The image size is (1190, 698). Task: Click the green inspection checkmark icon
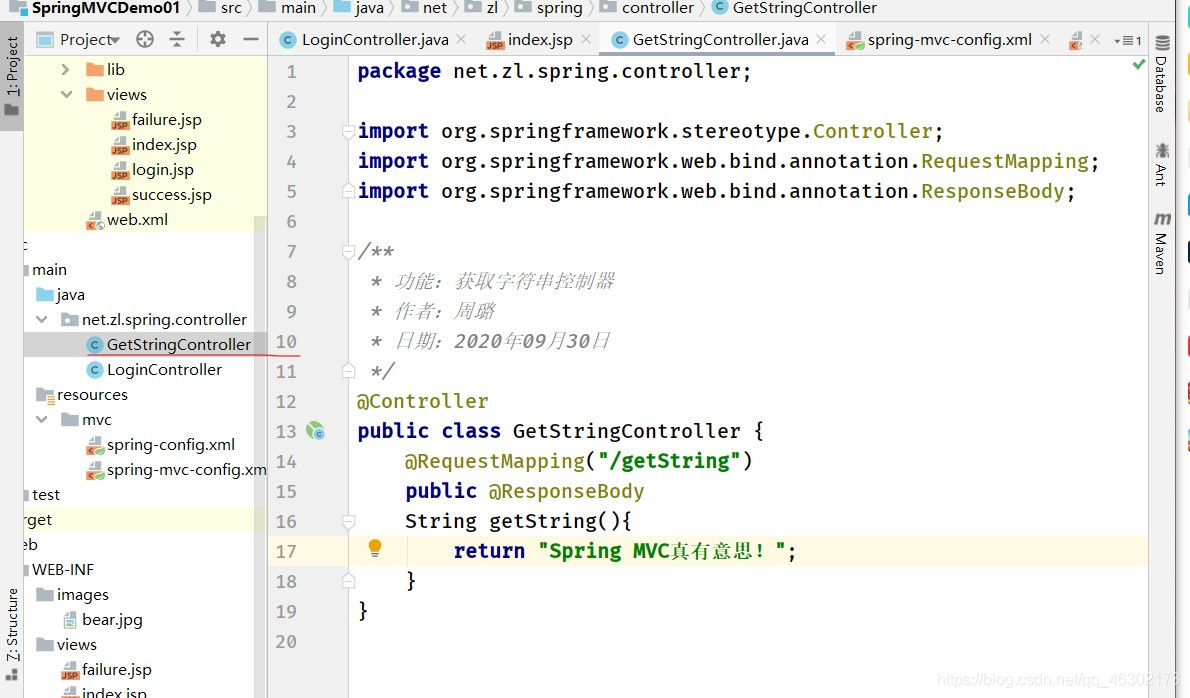(x=1138, y=65)
